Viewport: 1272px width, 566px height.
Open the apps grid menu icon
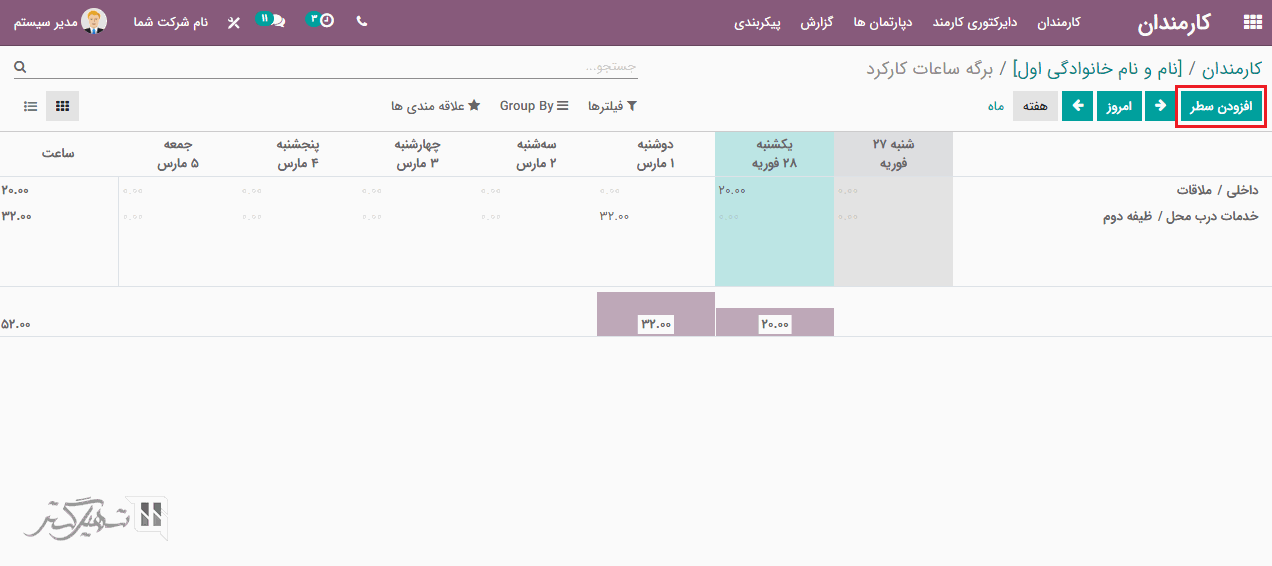(1251, 22)
